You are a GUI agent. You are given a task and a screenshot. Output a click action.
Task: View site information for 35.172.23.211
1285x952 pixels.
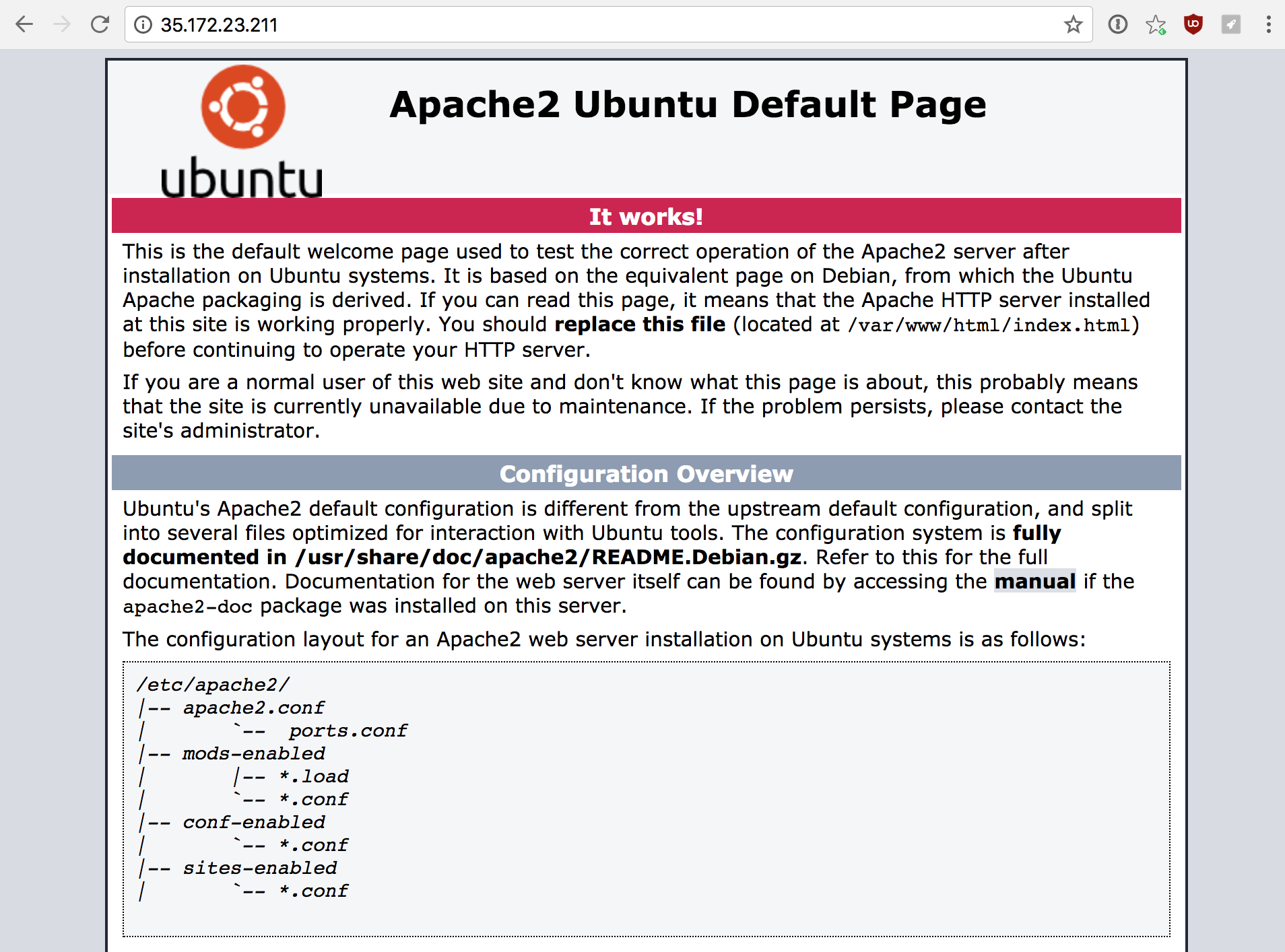143,25
